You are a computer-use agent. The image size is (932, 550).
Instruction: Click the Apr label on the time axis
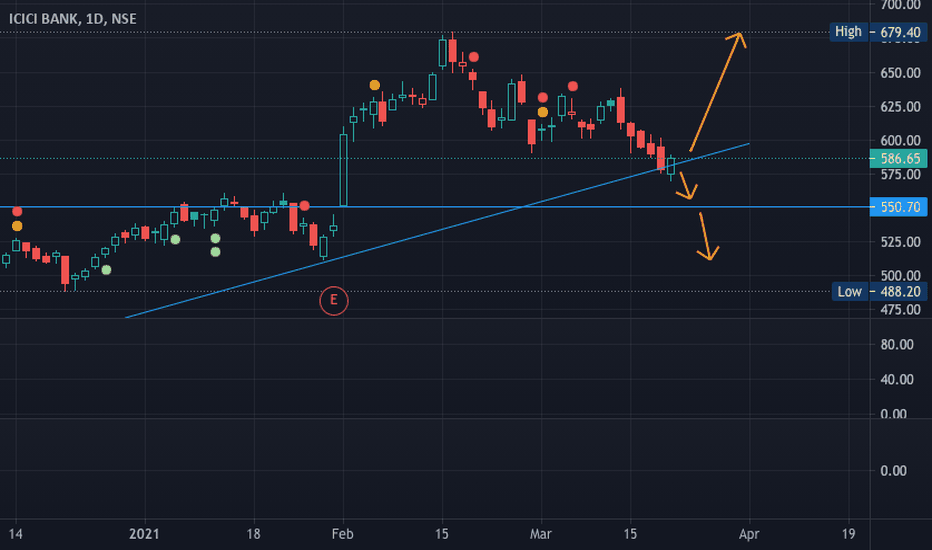(749, 534)
